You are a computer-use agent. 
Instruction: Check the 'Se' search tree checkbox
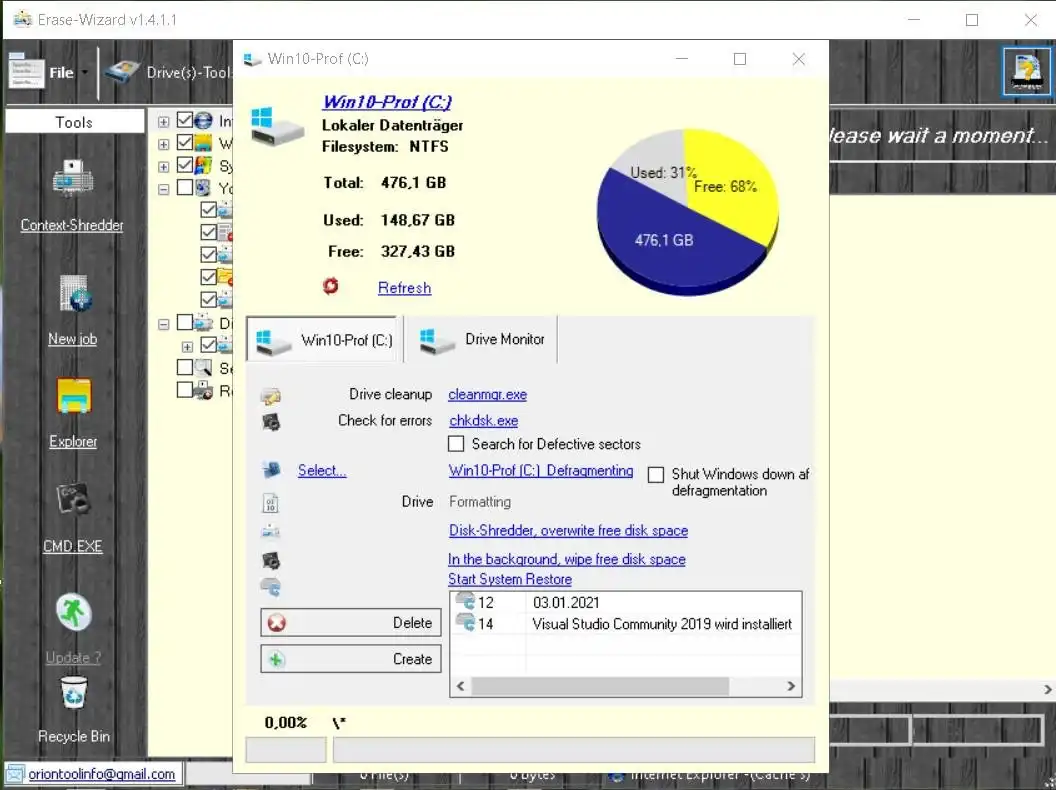tap(185, 367)
